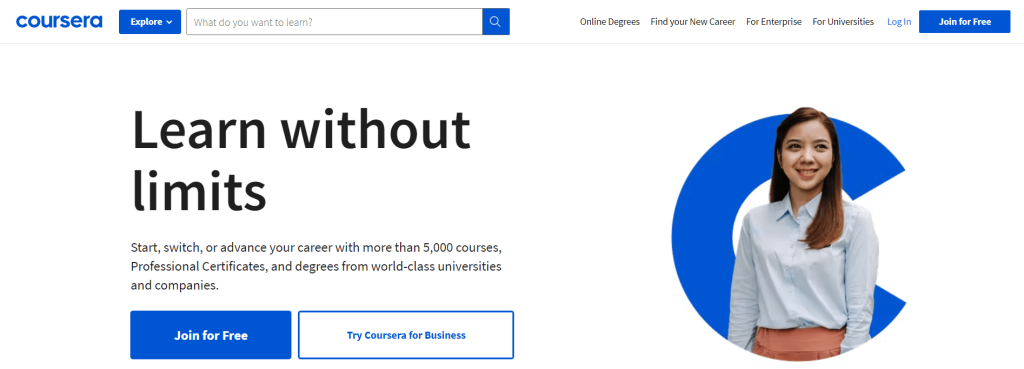This screenshot has height=369, width=1024.
Task: Go to Find your New Career
Action: tap(692, 22)
